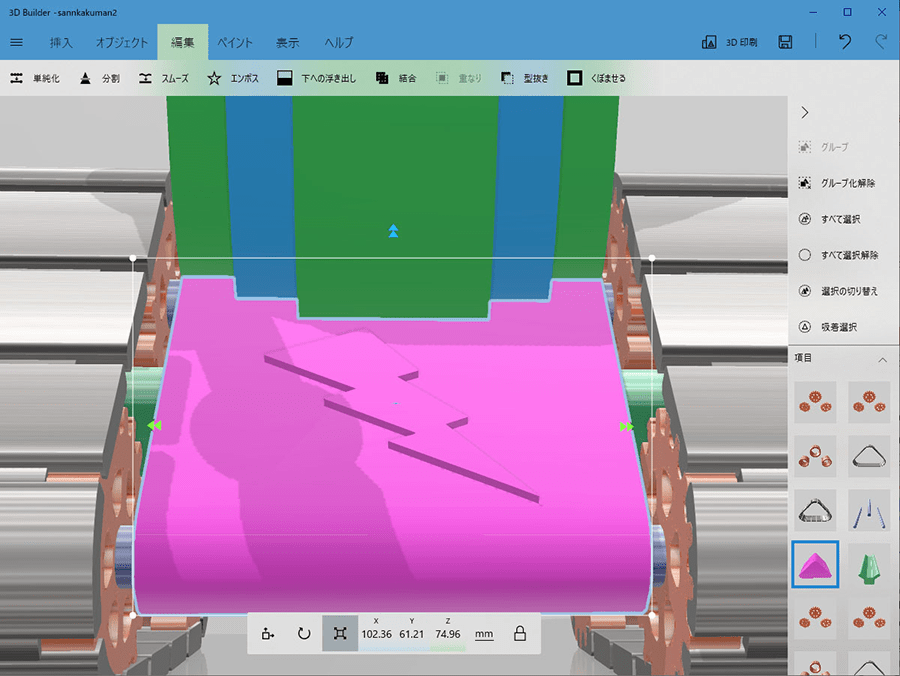Click すべて選択 select all
The height and width of the screenshot is (676, 900).
coord(829,219)
